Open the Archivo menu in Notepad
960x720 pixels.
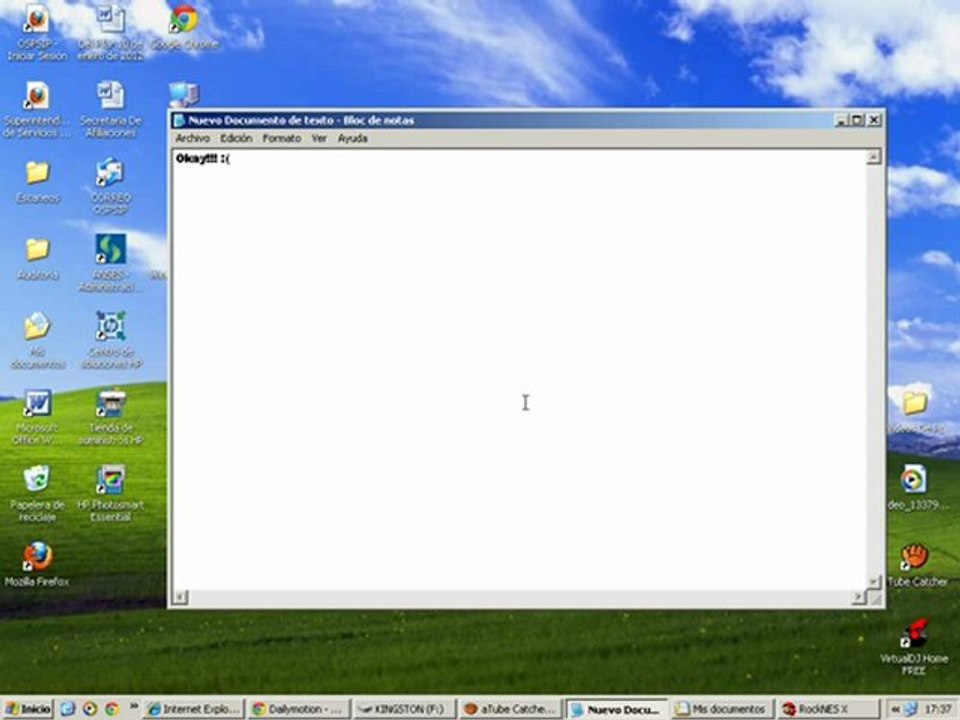click(192, 138)
